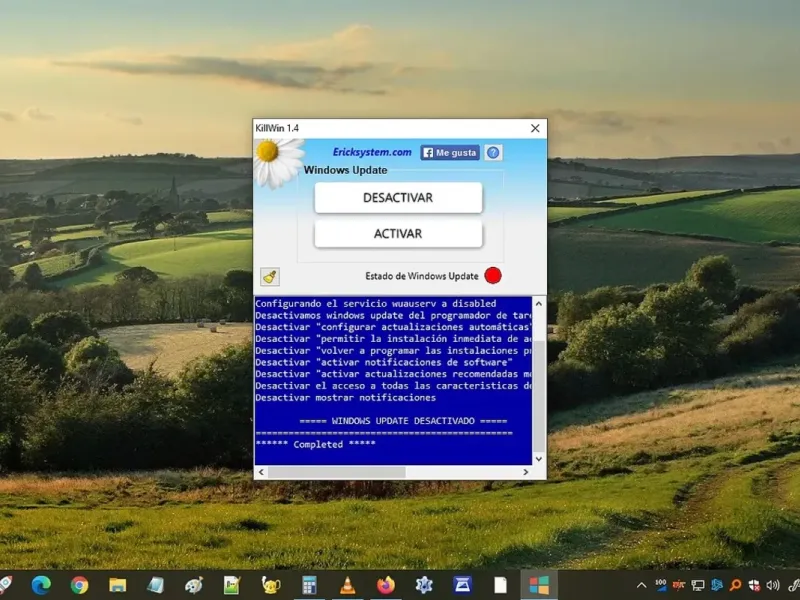Click the red Windows Update status indicator
This screenshot has width=800, height=600.
(493, 276)
